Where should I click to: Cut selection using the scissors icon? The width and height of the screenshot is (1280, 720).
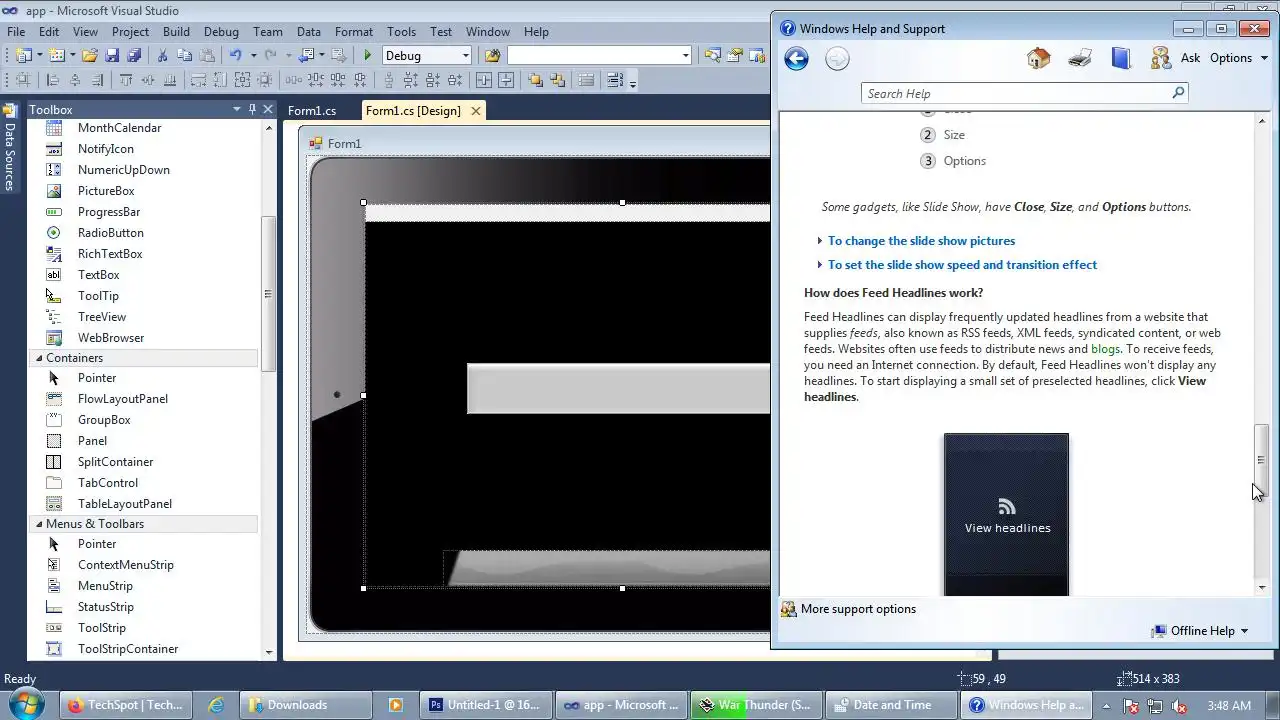(163, 55)
